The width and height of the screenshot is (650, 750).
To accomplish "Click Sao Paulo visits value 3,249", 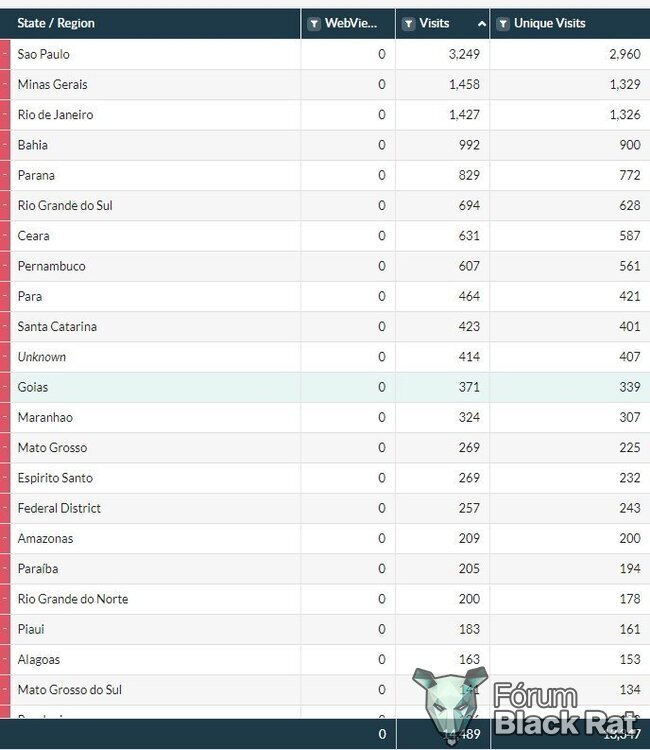I will click(464, 54).
